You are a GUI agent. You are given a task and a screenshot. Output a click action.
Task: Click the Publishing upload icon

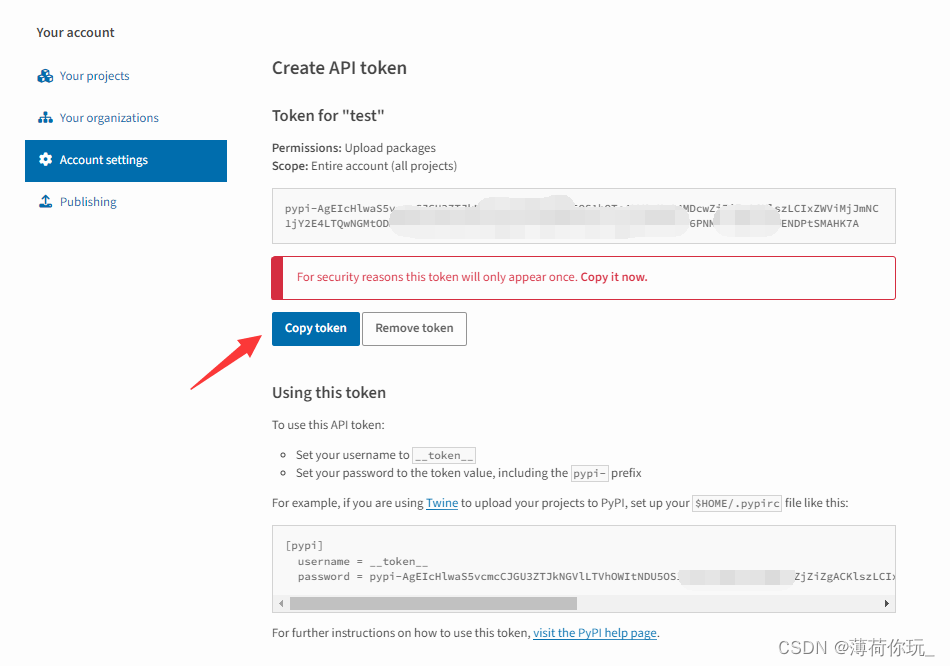click(x=45, y=202)
